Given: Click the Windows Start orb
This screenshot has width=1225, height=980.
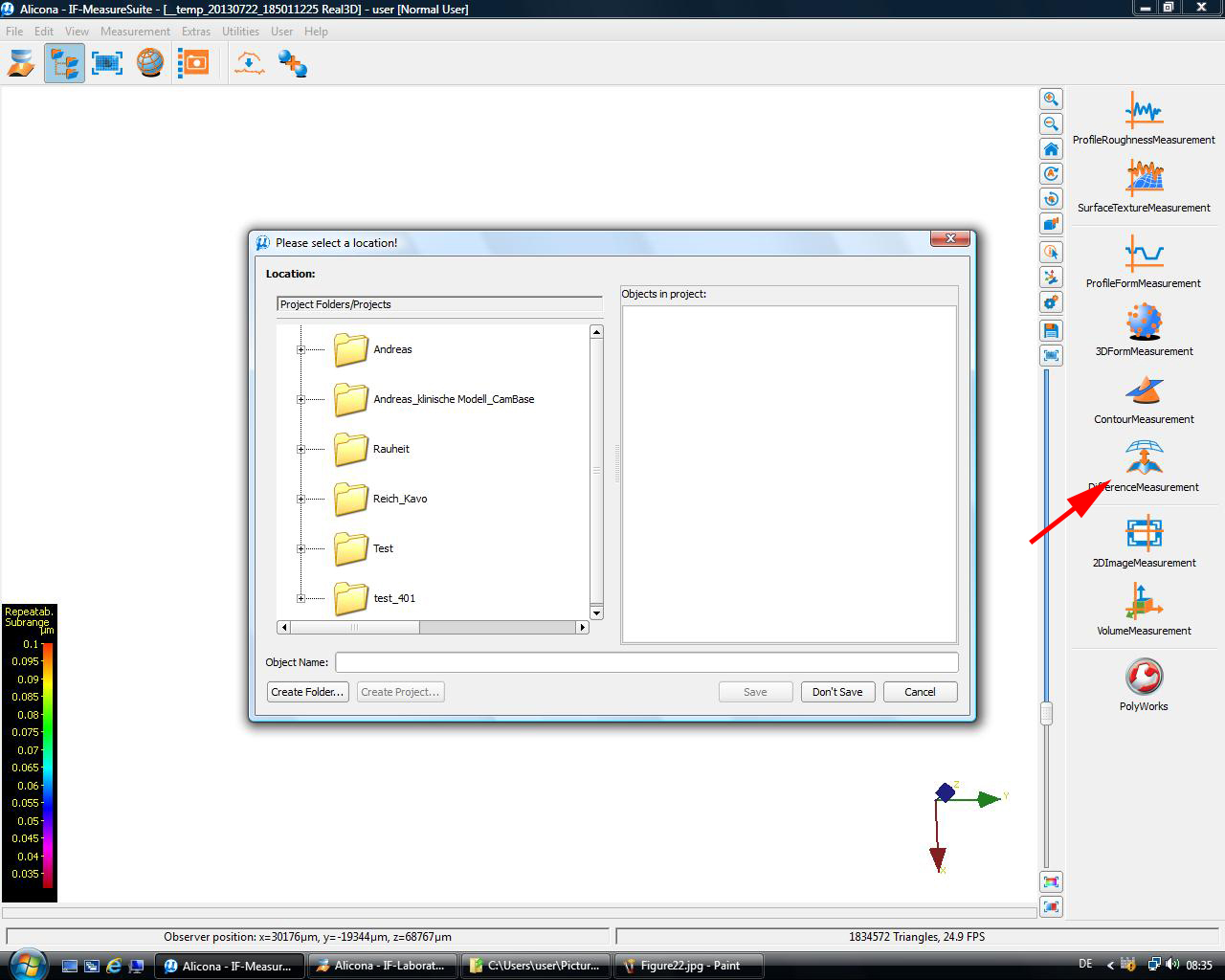Looking at the screenshot, I should point(26,964).
